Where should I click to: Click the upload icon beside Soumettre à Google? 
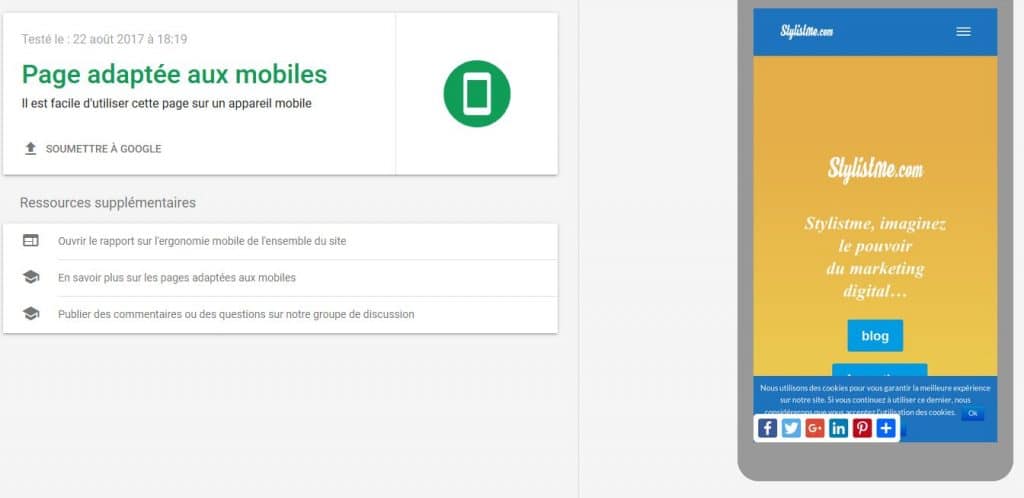30,149
